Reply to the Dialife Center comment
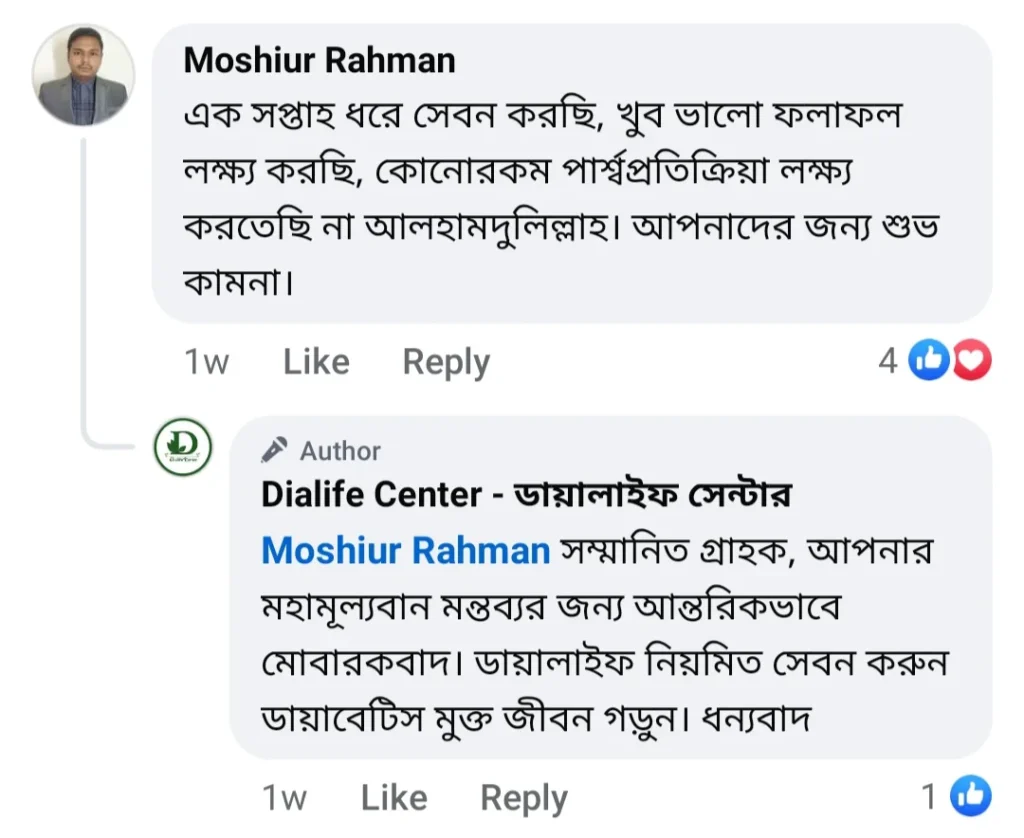 (524, 797)
